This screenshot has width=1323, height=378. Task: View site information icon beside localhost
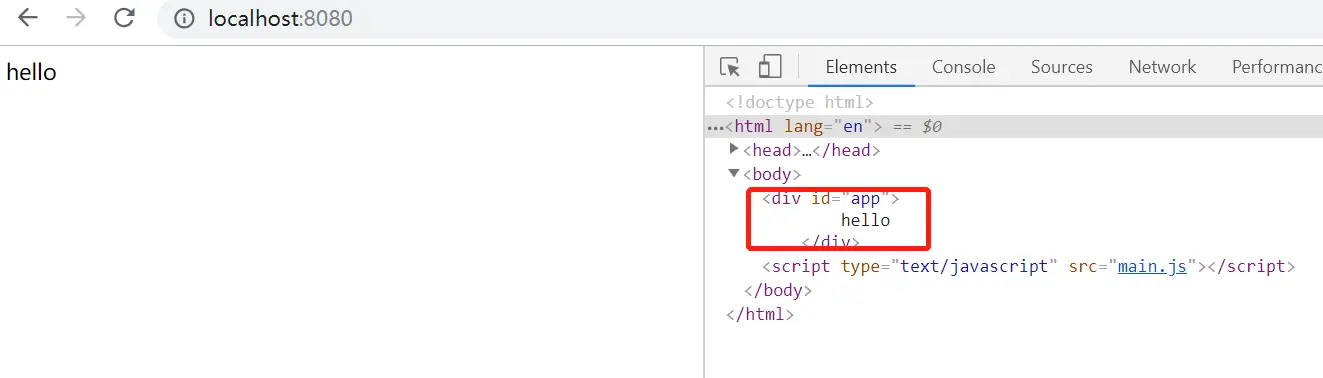(x=183, y=18)
